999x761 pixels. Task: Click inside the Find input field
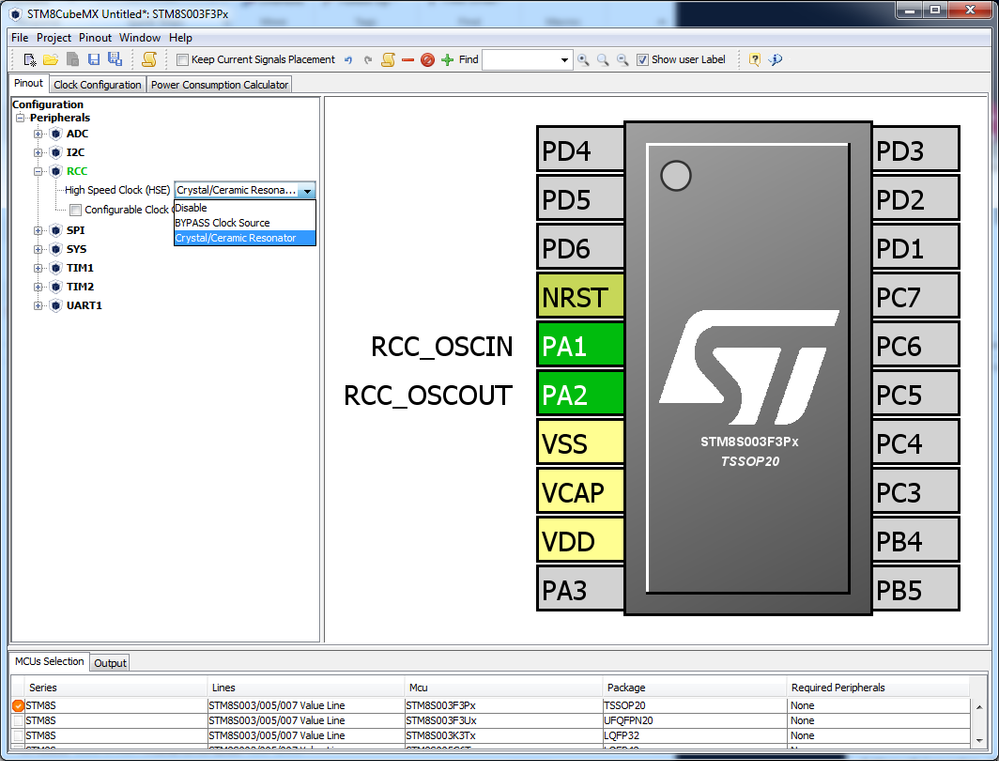(520, 60)
